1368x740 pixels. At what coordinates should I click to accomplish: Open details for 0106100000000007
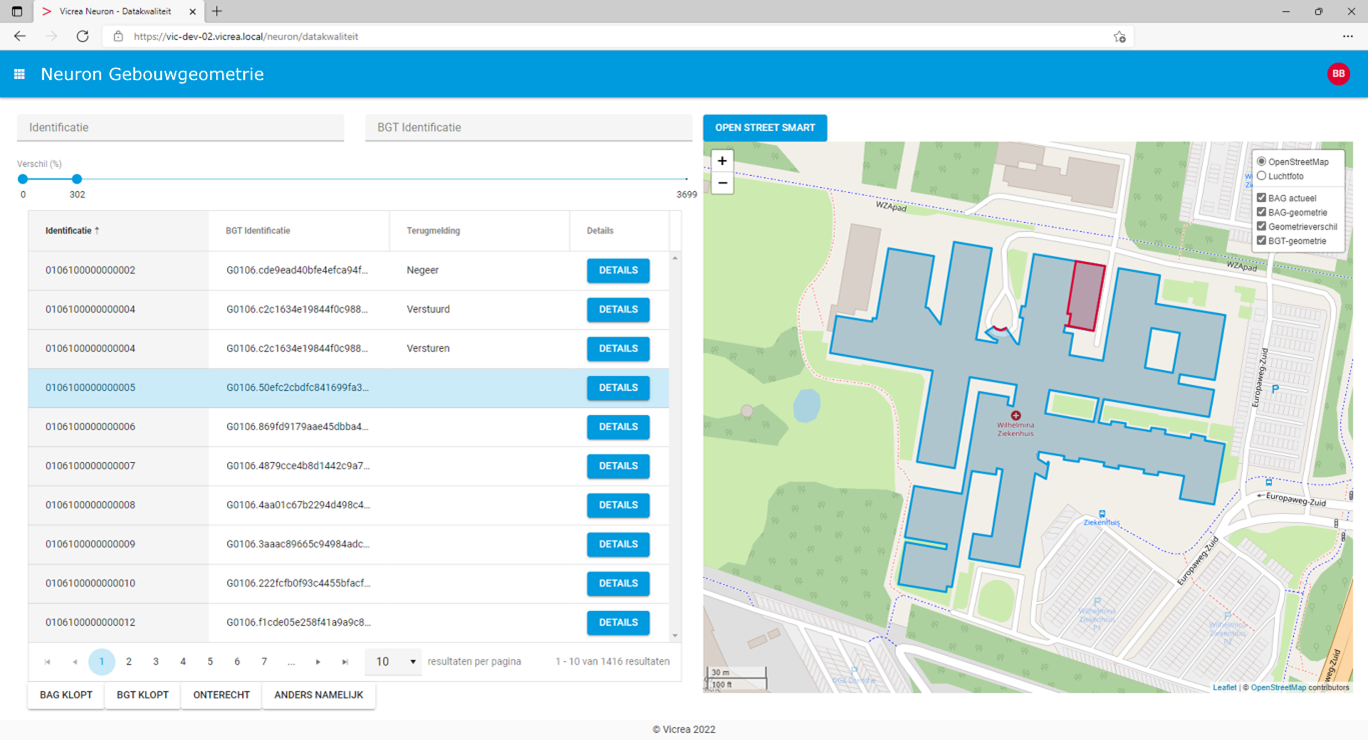click(x=618, y=466)
